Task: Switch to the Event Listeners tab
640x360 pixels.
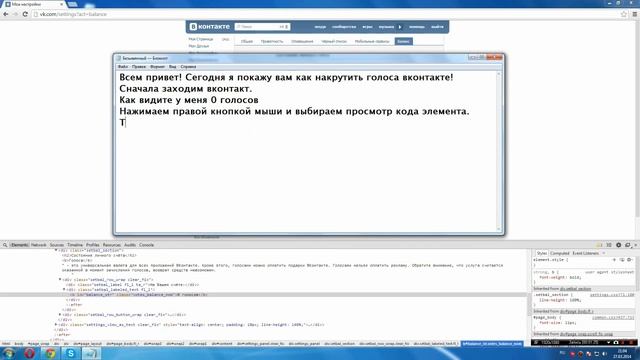Action: pyautogui.click(x=585, y=253)
